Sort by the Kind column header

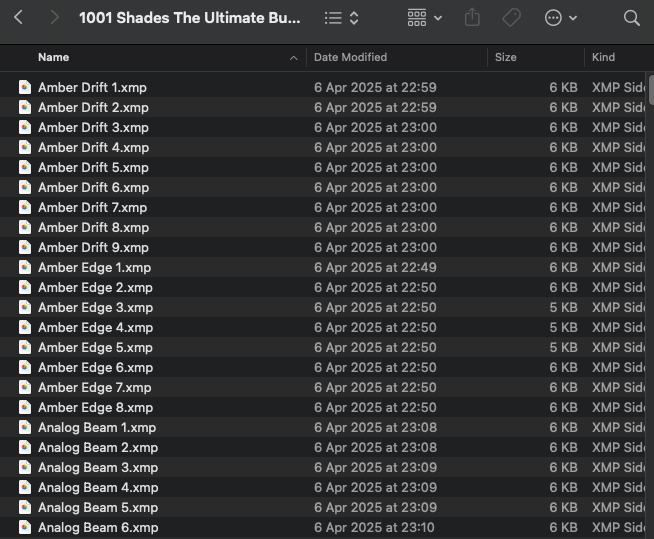click(603, 57)
